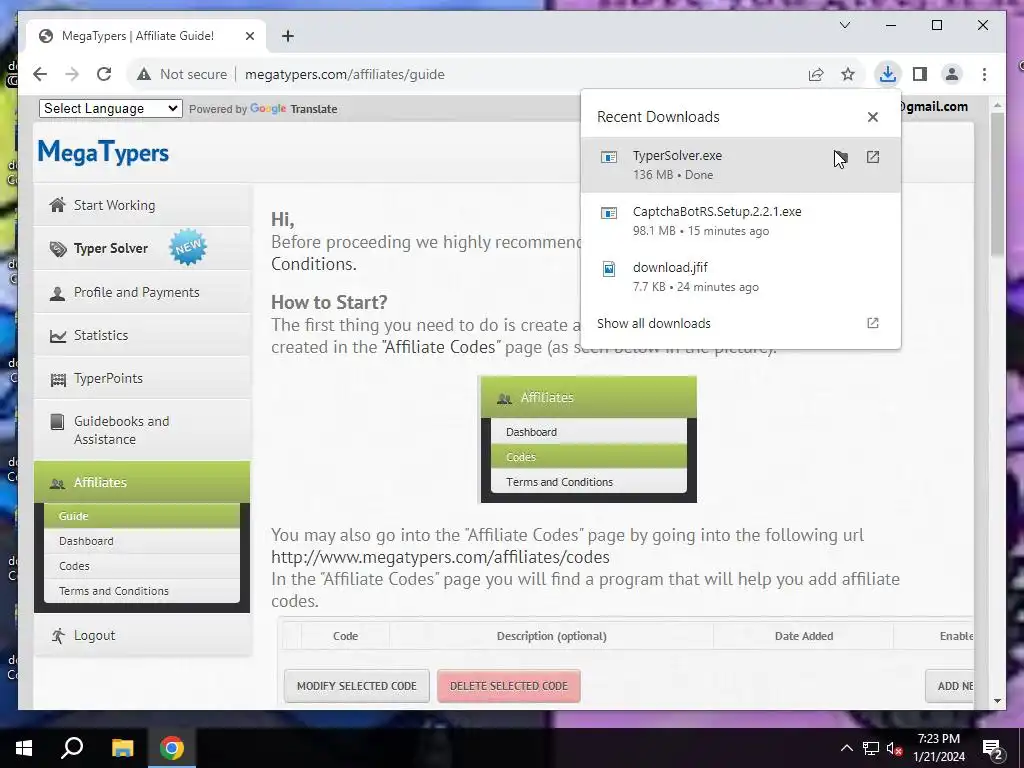Open the notification center icon
The width and height of the screenshot is (1024, 768).
pos(993,748)
